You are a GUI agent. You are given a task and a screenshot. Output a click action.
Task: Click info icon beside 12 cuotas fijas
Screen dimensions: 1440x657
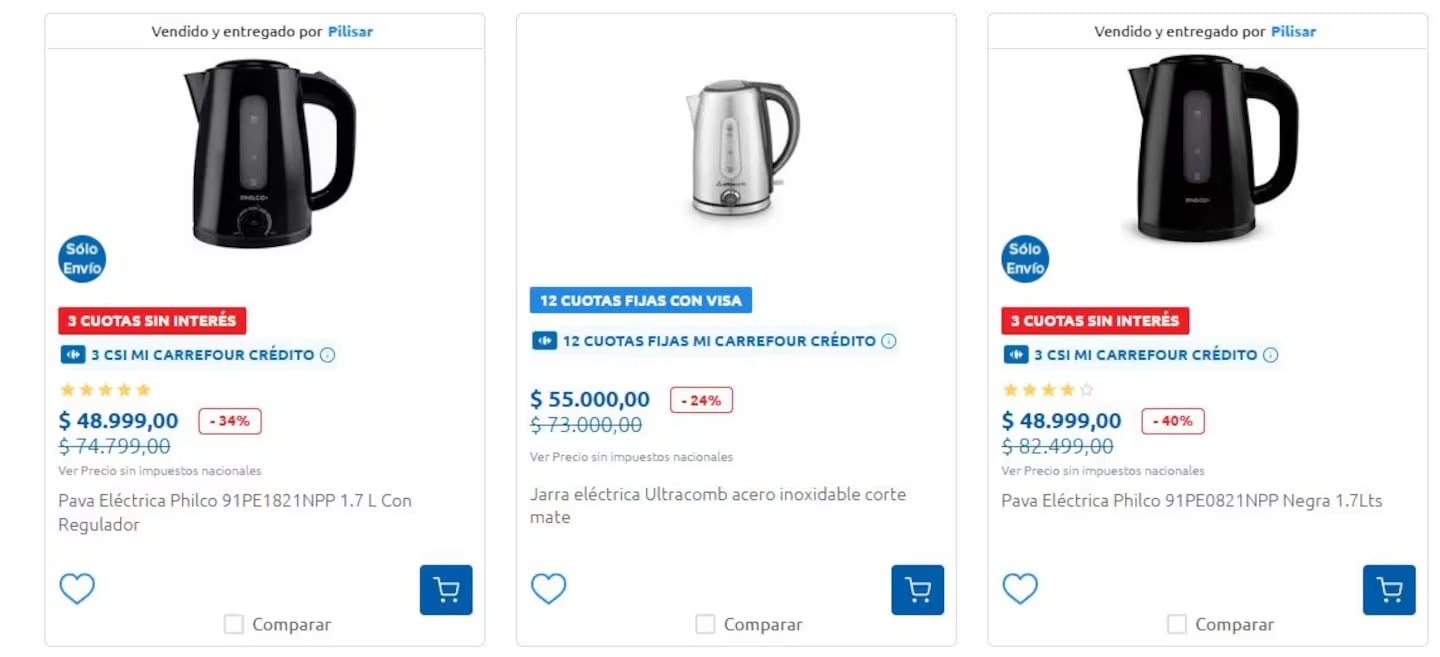(887, 340)
